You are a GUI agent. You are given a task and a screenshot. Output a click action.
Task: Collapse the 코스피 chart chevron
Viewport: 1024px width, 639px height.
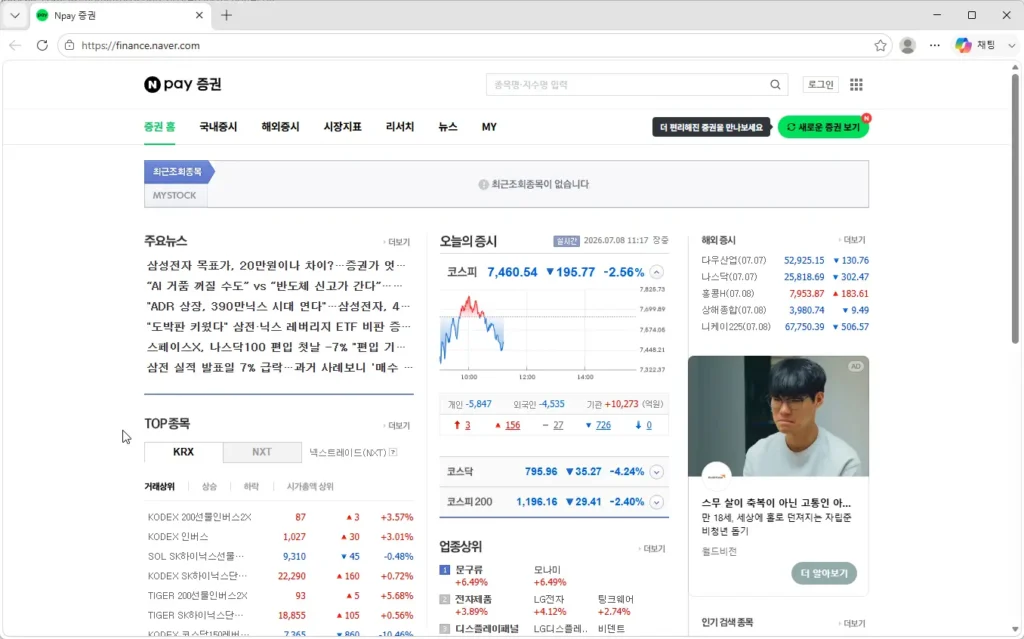click(x=657, y=272)
